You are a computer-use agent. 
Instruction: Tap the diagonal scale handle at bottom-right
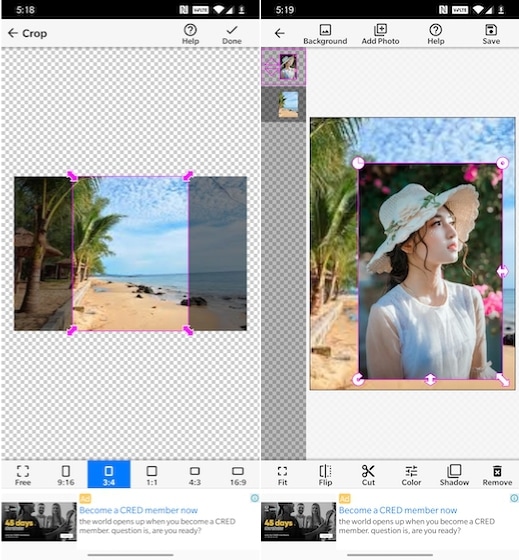pyautogui.click(x=503, y=380)
